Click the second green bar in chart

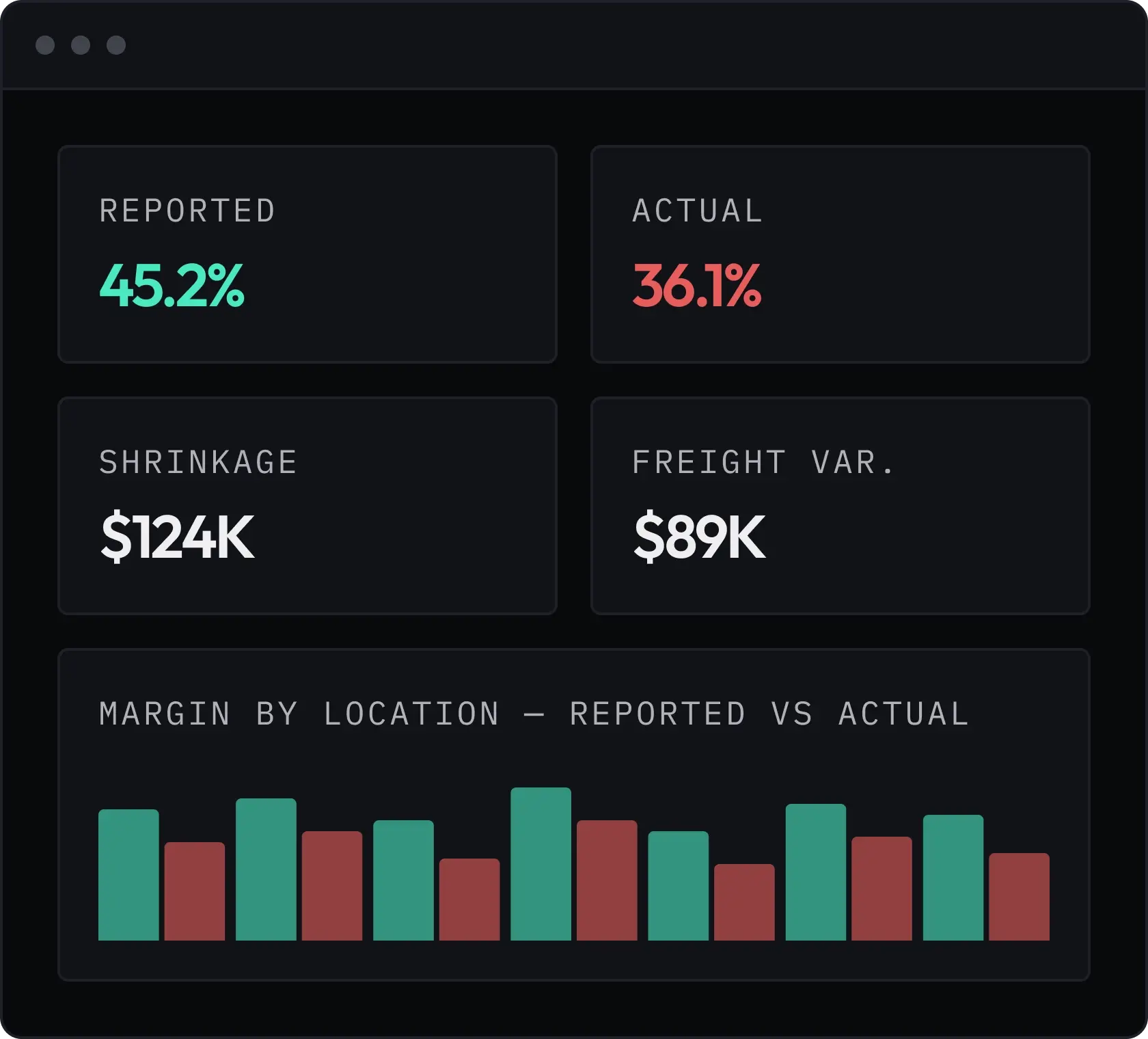point(266,869)
